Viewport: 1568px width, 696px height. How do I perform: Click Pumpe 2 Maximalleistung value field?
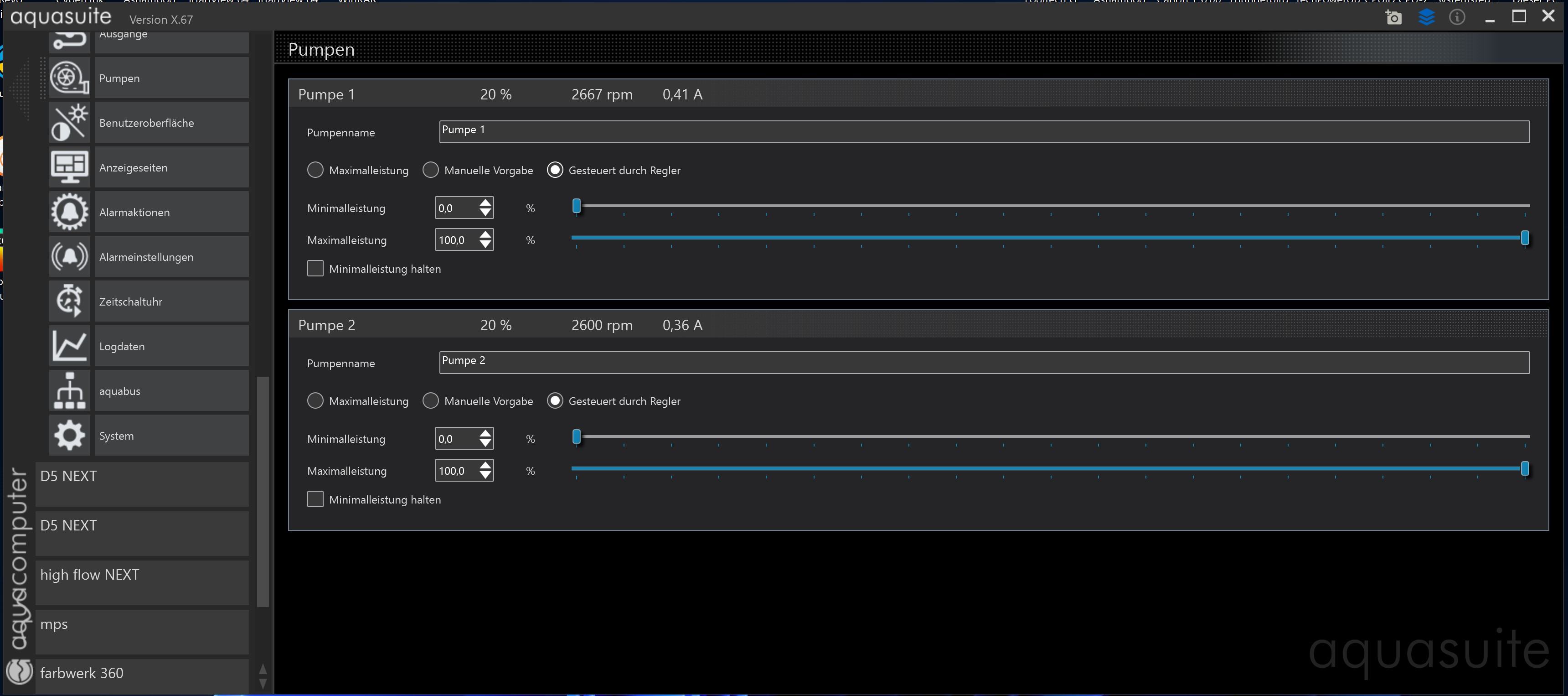457,471
